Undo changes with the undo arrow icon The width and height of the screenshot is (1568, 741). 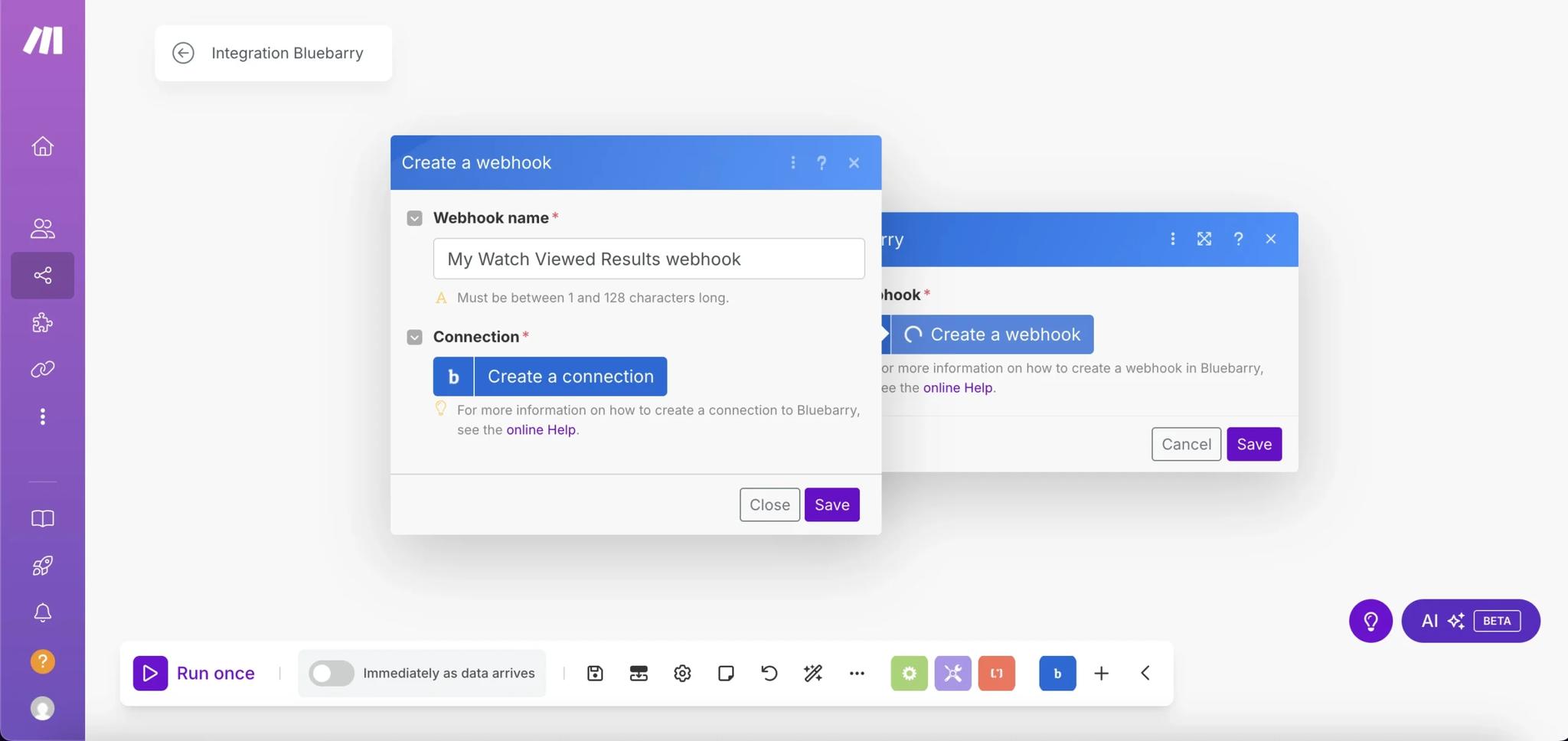pyautogui.click(x=769, y=673)
